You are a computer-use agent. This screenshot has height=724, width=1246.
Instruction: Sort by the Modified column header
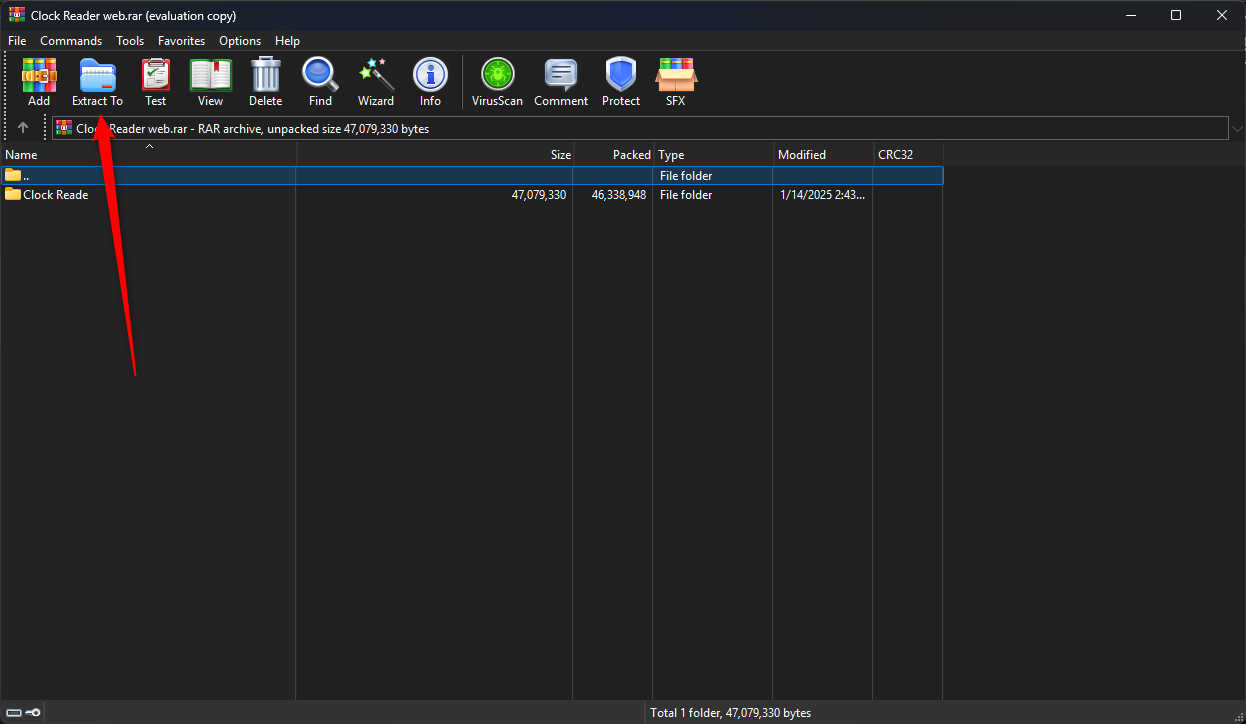point(824,154)
